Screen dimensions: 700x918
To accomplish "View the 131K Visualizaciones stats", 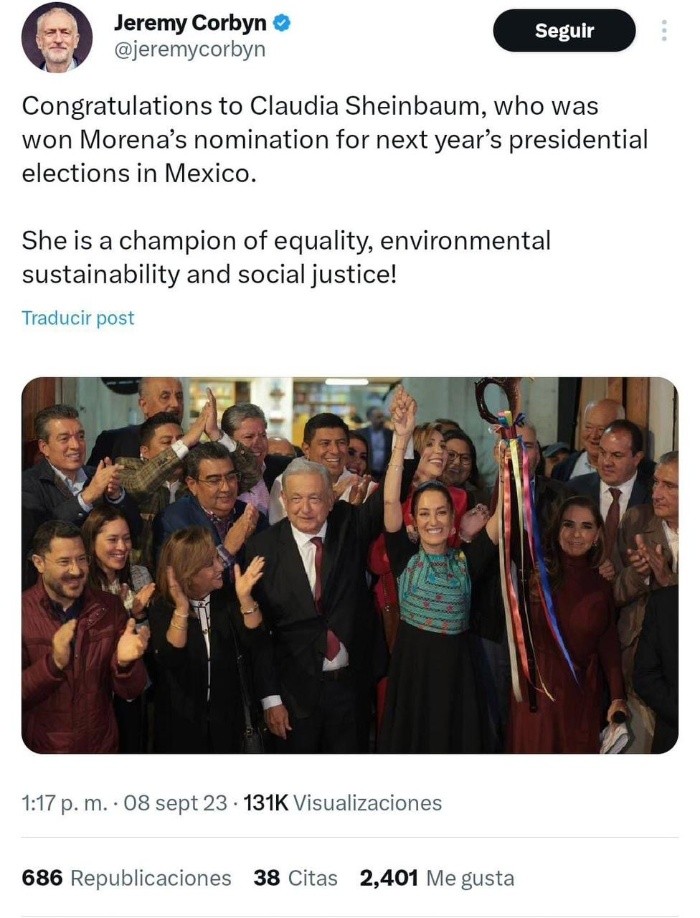I will pyautogui.click(x=340, y=803).
